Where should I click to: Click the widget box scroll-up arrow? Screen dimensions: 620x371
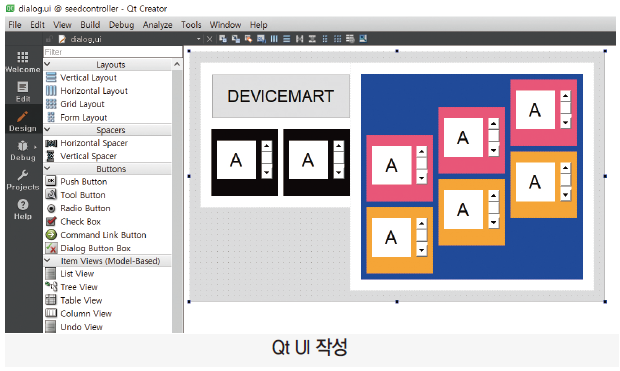[177, 64]
